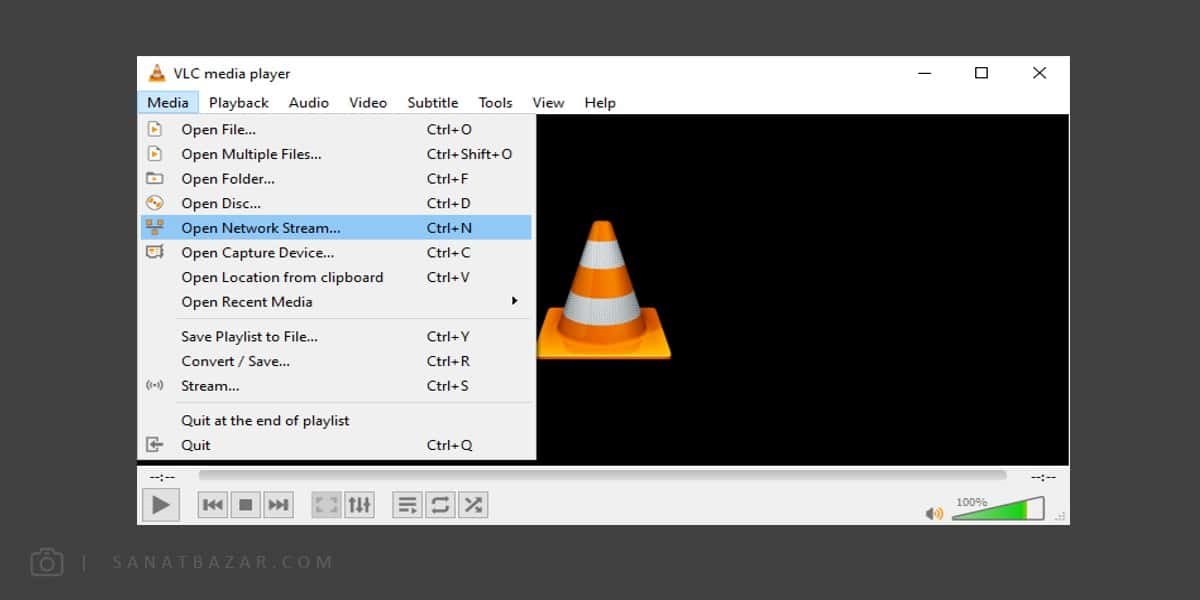Click the Open Folder icon
Image resolution: width=1200 pixels, height=600 pixels.
pos(154,178)
